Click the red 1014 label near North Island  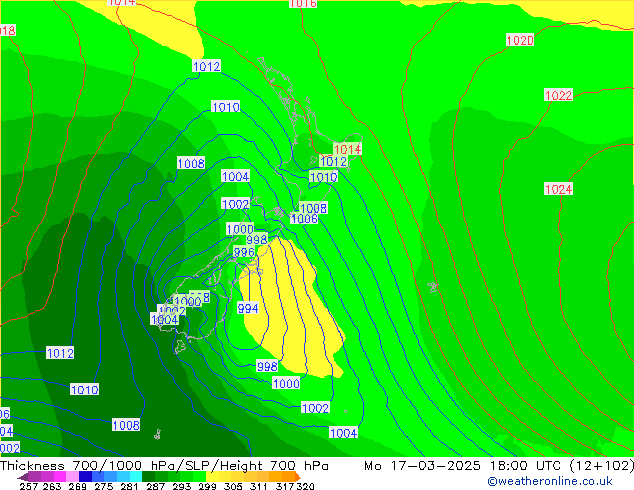pyautogui.click(x=347, y=149)
